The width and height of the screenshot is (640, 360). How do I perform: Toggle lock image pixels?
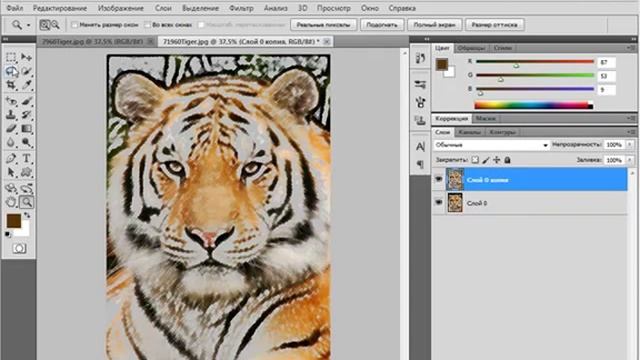coord(486,160)
